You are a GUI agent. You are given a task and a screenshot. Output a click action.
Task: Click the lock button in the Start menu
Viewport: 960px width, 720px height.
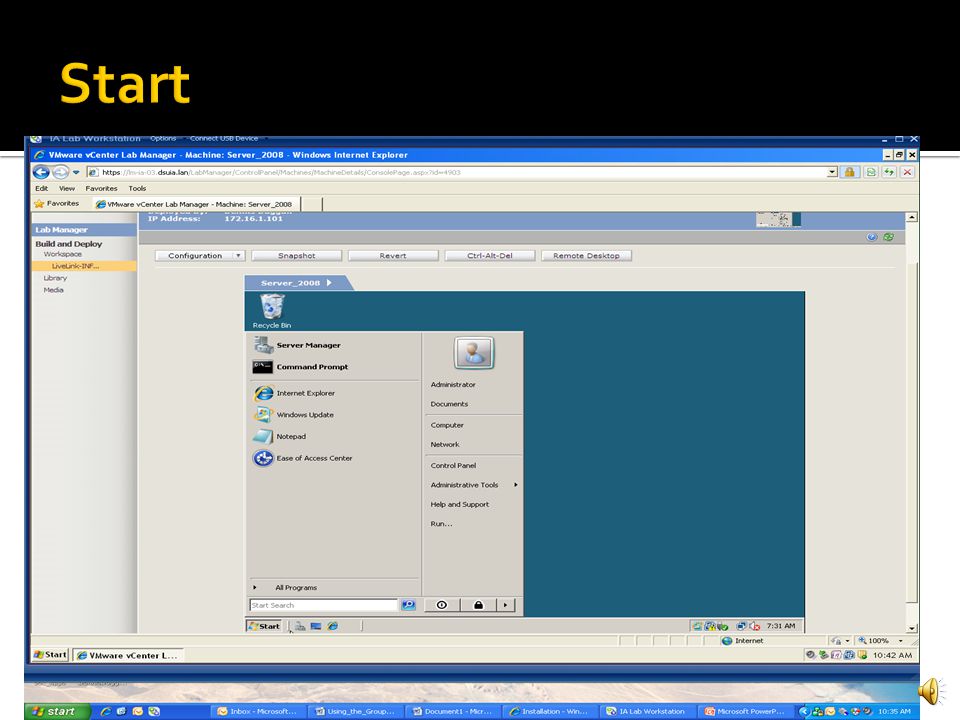click(478, 605)
